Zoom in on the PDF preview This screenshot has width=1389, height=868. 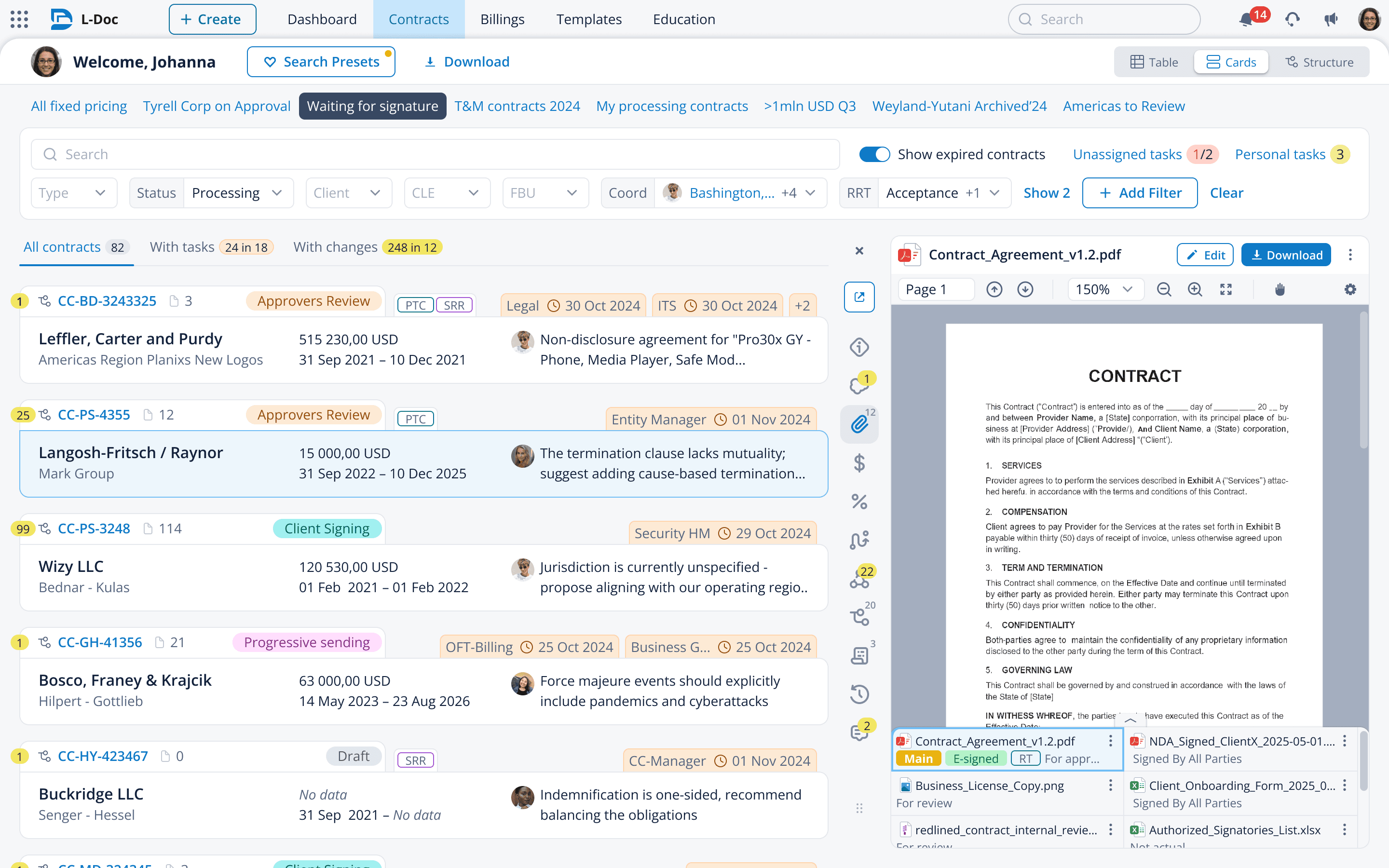click(1195, 289)
